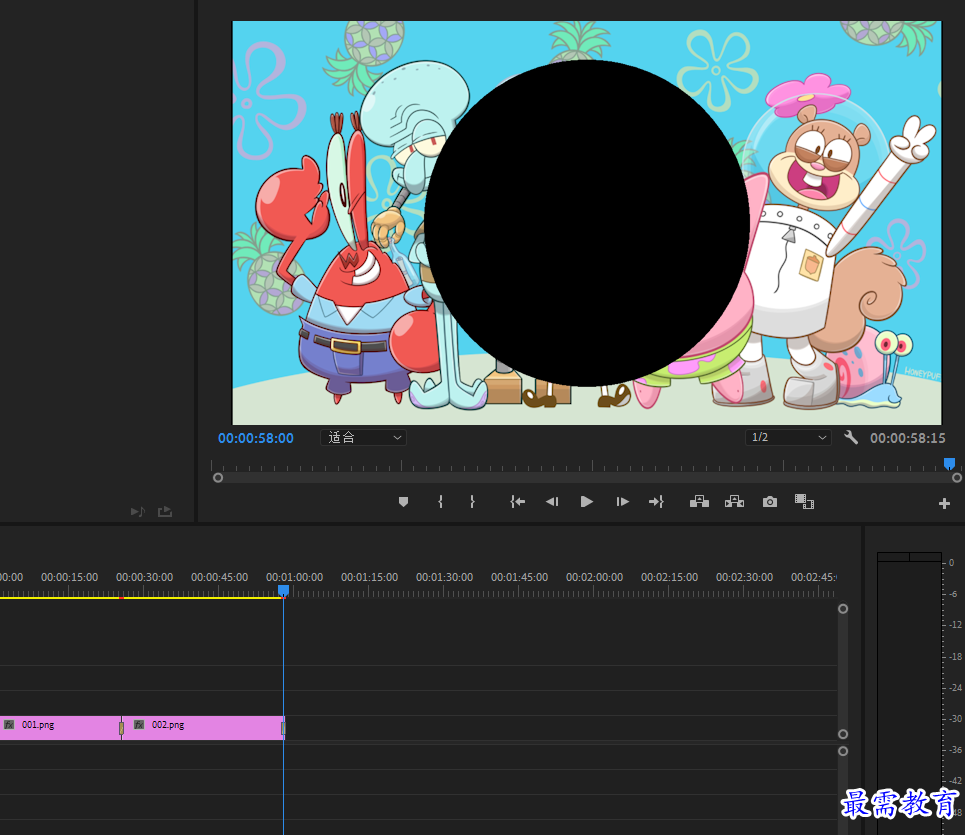Click the audio tracks scrollbar handle

(x=843, y=751)
